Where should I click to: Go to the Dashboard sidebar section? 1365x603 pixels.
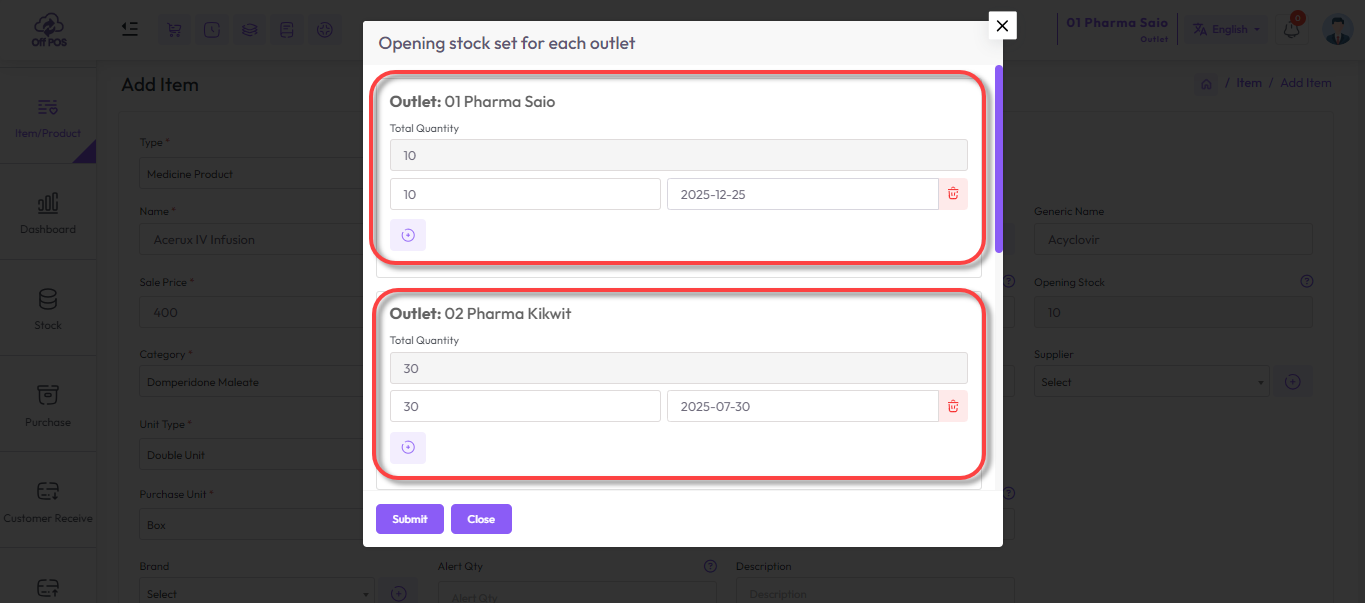(x=47, y=213)
